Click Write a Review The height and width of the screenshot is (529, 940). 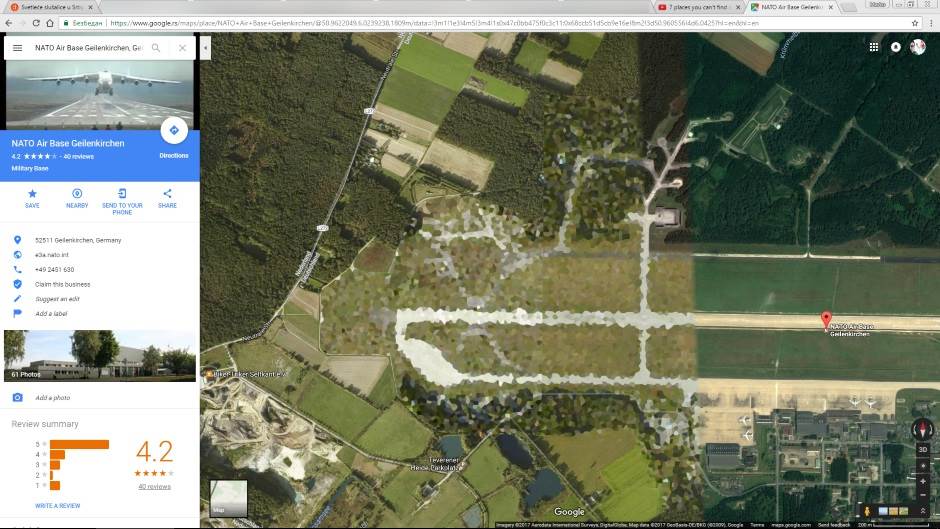58,506
